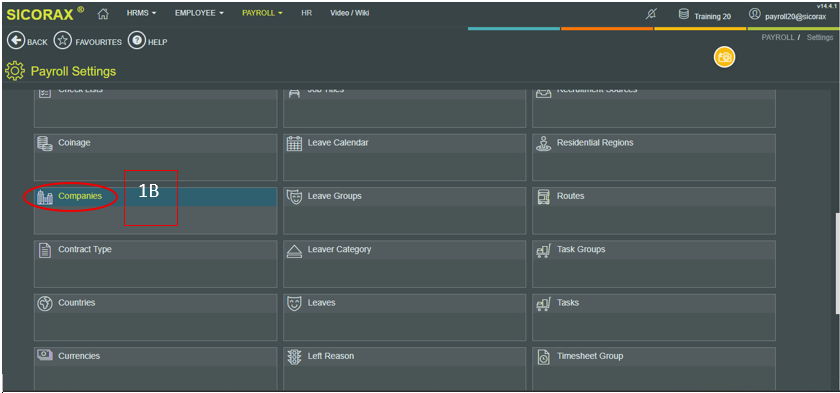The height and width of the screenshot is (393, 840).
Task: Click the Residential Regions map pin icon
Action: tap(544, 143)
